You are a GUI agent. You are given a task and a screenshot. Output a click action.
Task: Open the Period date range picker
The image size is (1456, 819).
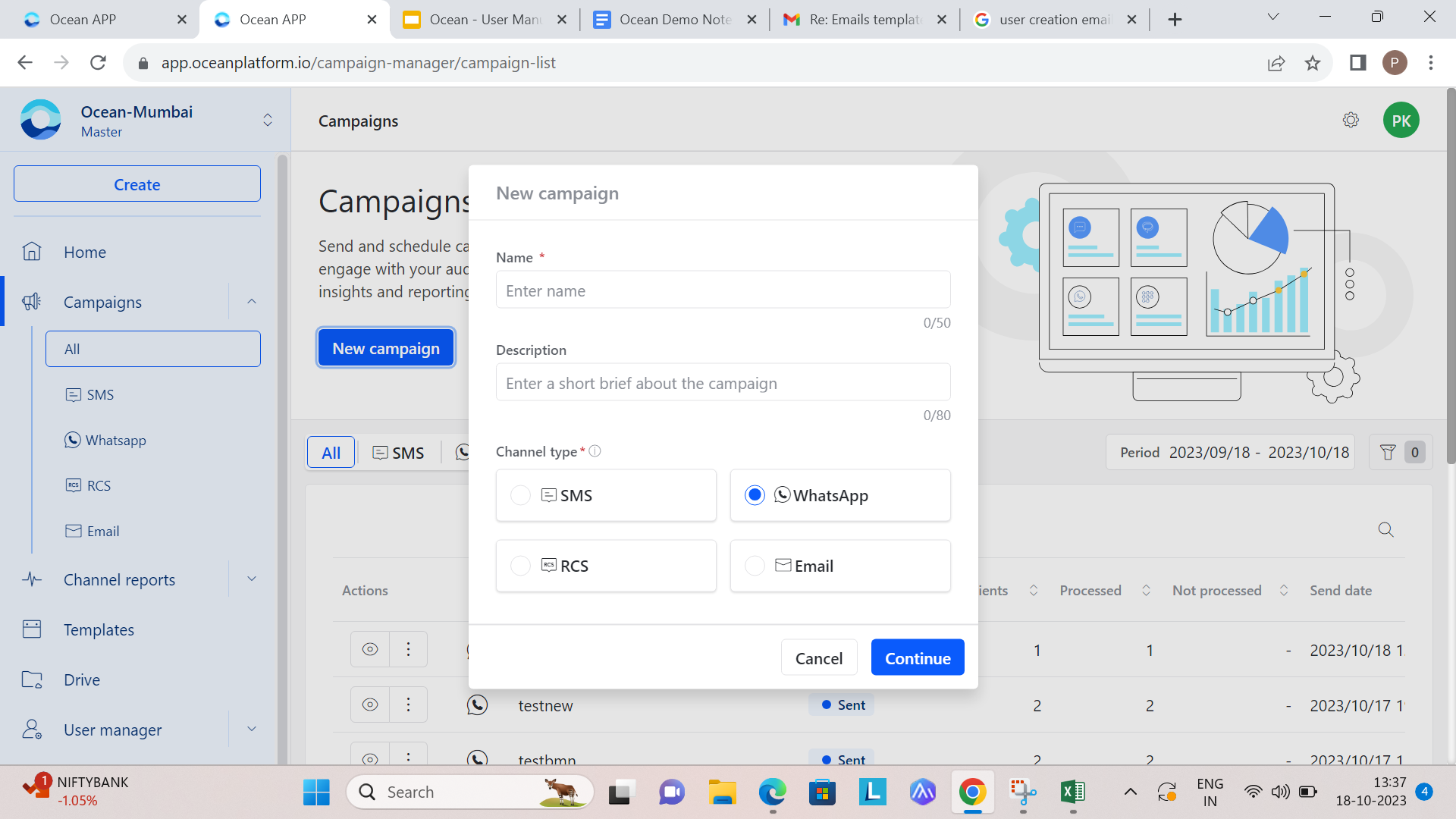pyautogui.click(x=1230, y=453)
